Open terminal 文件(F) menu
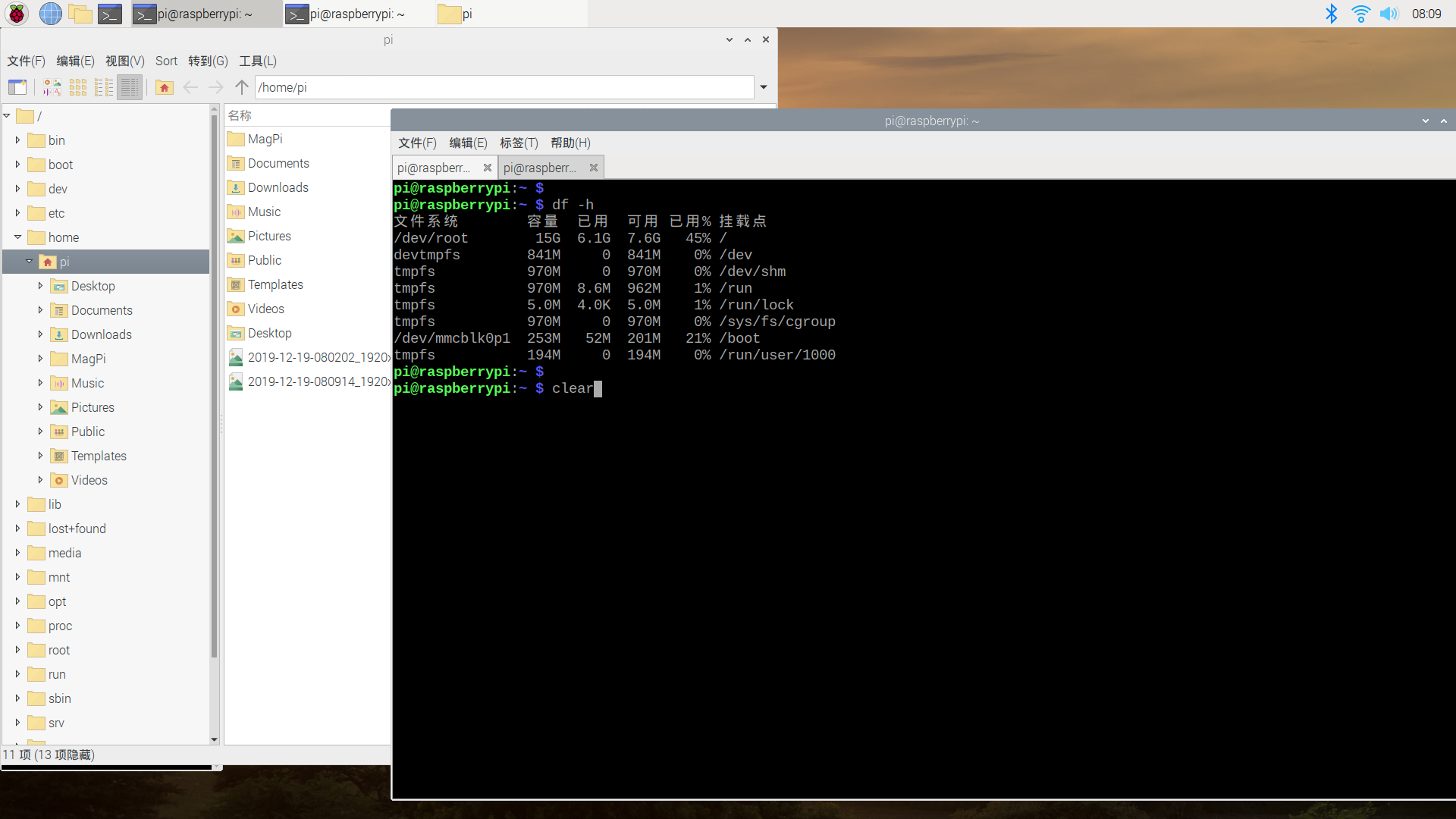The image size is (1456, 819). point(417,143)
